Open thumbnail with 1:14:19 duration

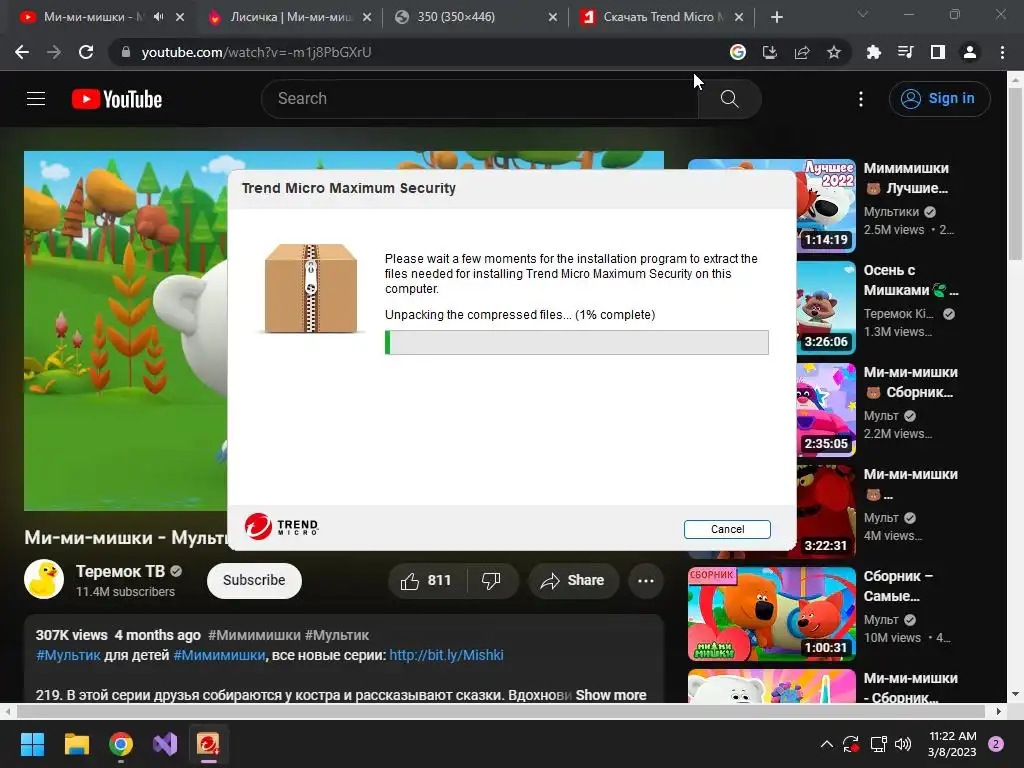pyautogui.click(x=825, y=206)
